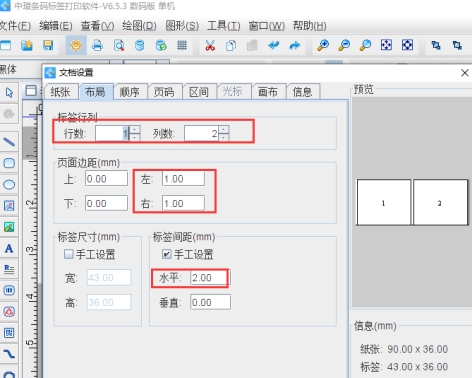The width and height of the screenshot is (473, 378).
Task: Open the 画布 tab
Action: pos(268,92)
